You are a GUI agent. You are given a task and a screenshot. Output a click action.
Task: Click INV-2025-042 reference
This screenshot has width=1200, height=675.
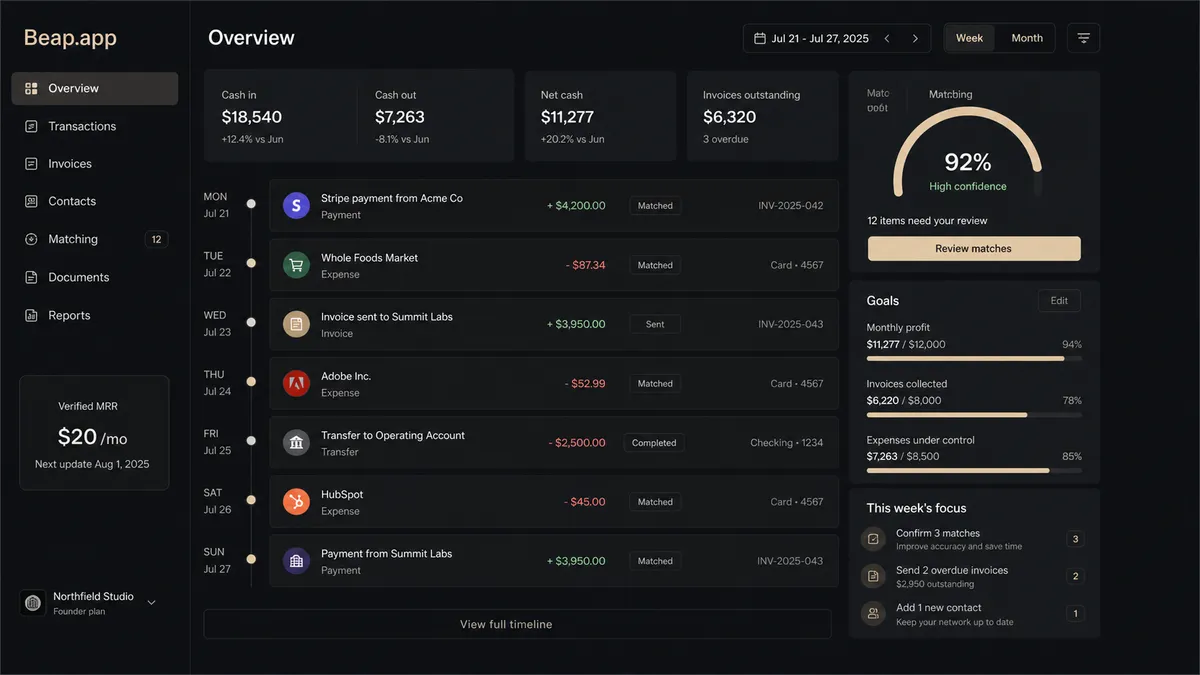click(x=791, y=206)
